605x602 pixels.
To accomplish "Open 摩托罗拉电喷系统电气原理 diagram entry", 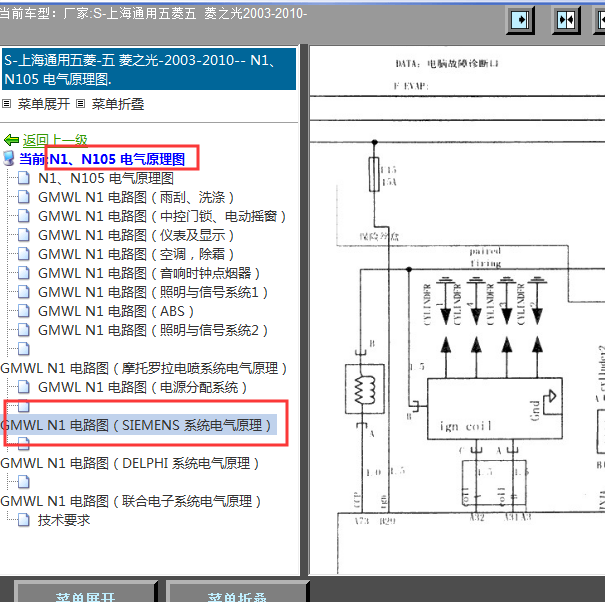I will (x=144, y=368).
